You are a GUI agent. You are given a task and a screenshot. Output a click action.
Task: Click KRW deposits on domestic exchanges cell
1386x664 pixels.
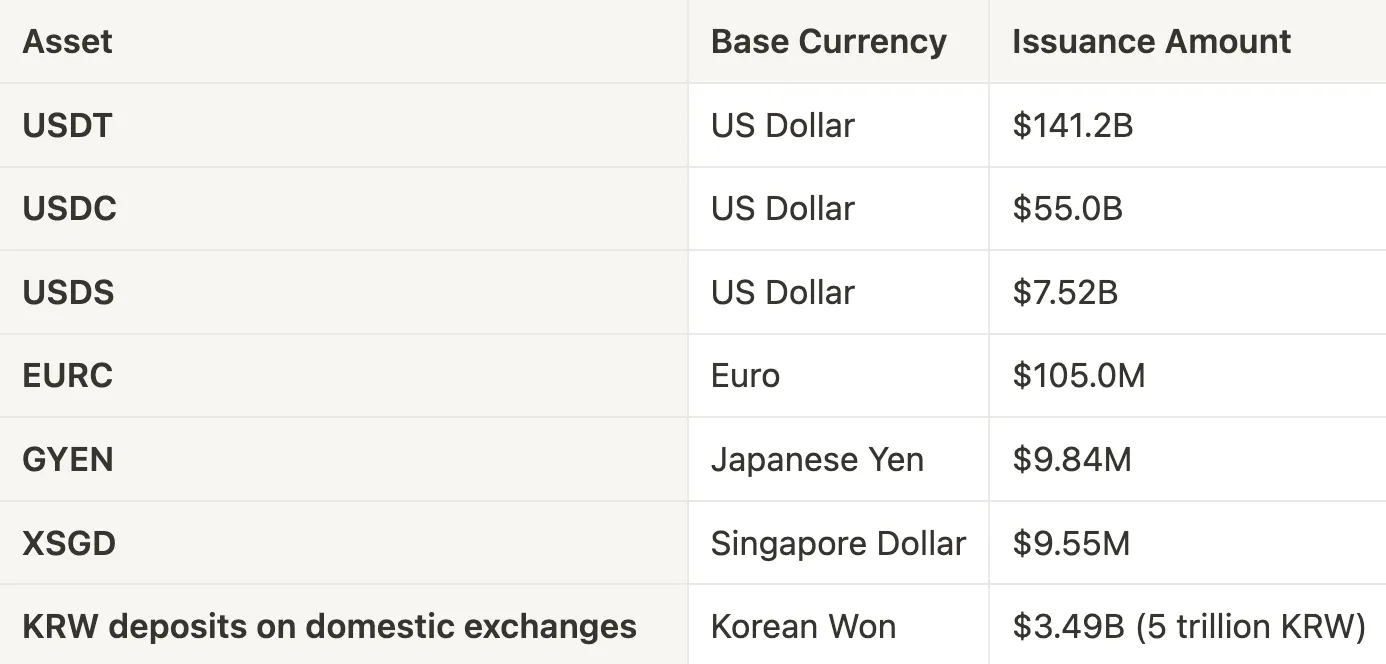[344, 626]
